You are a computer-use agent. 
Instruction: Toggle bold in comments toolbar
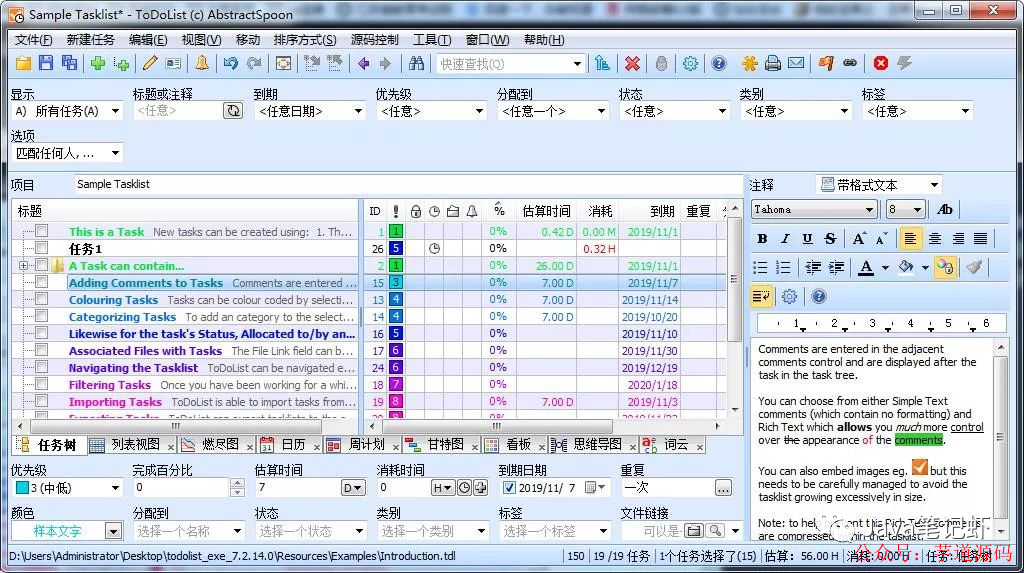pos(762,238)
